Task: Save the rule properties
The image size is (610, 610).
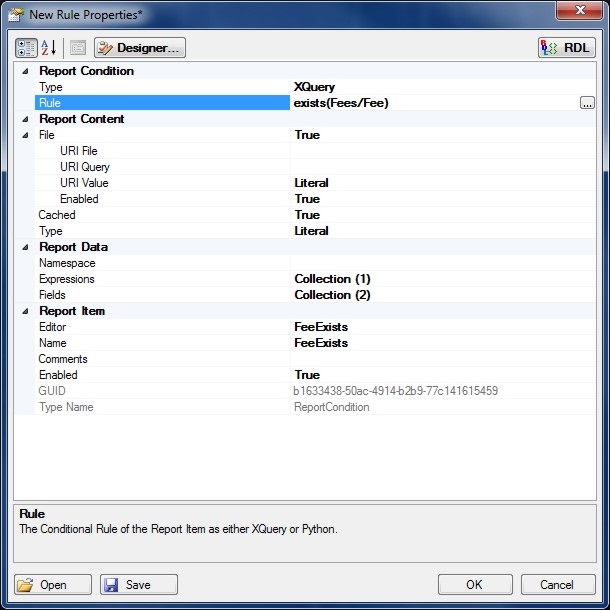Action: (x=139, y=585)
